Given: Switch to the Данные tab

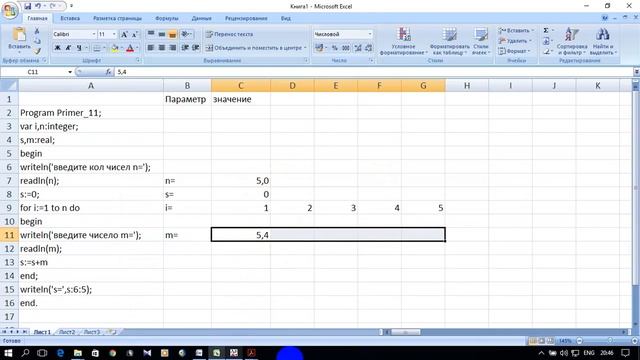Looking at the screenshot, I should tap(202, 18).
